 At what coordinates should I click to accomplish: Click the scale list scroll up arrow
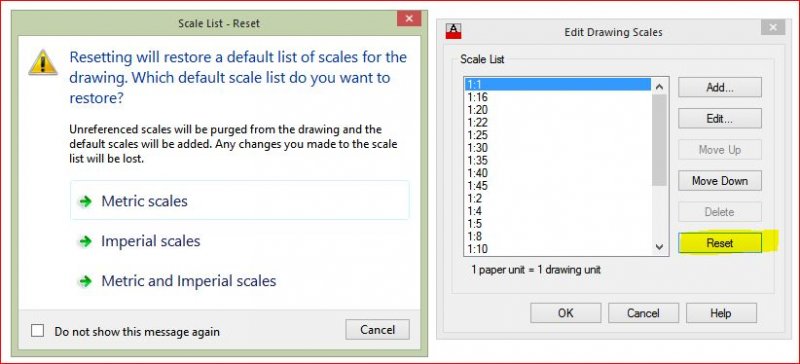[x=659, y=87]
